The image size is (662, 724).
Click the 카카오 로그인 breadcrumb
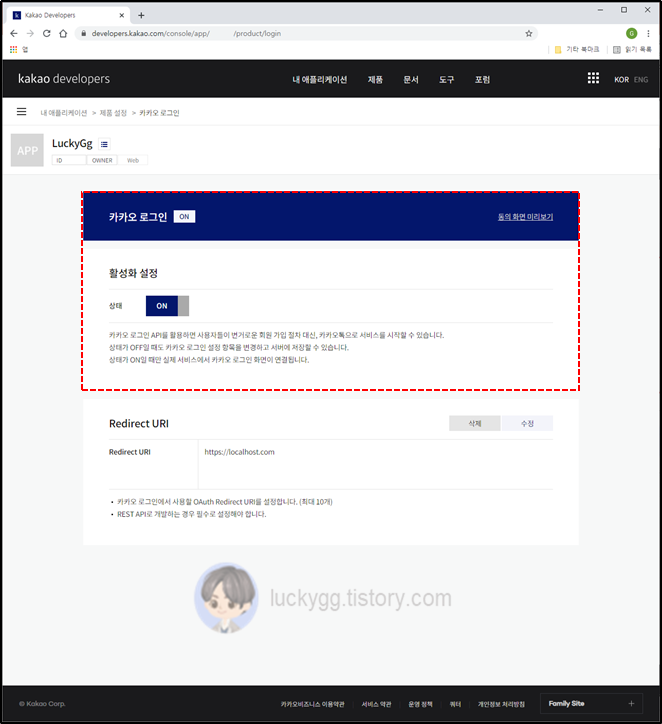[x=159, y=113]
